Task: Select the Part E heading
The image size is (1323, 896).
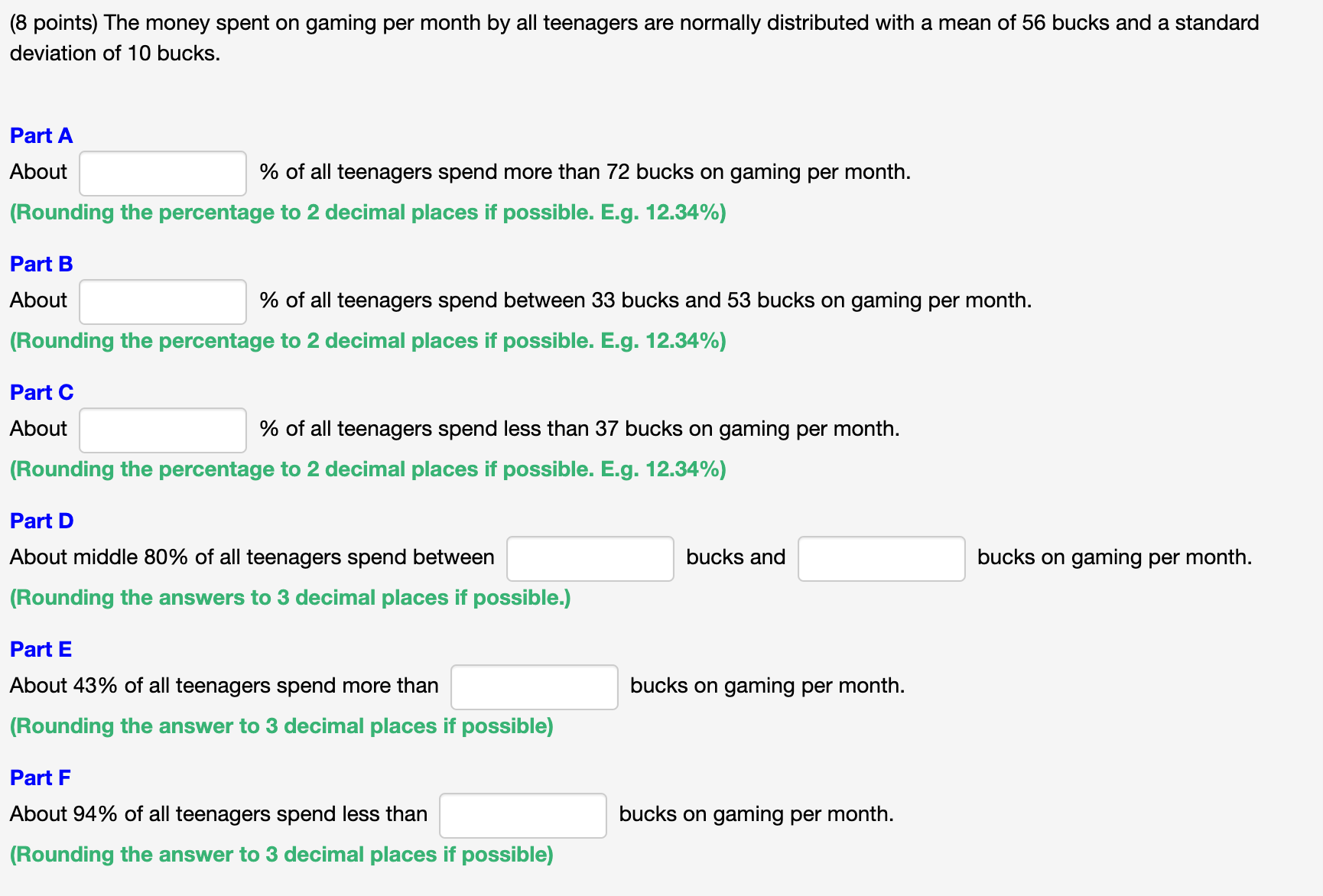Action: tap(41, 649)
